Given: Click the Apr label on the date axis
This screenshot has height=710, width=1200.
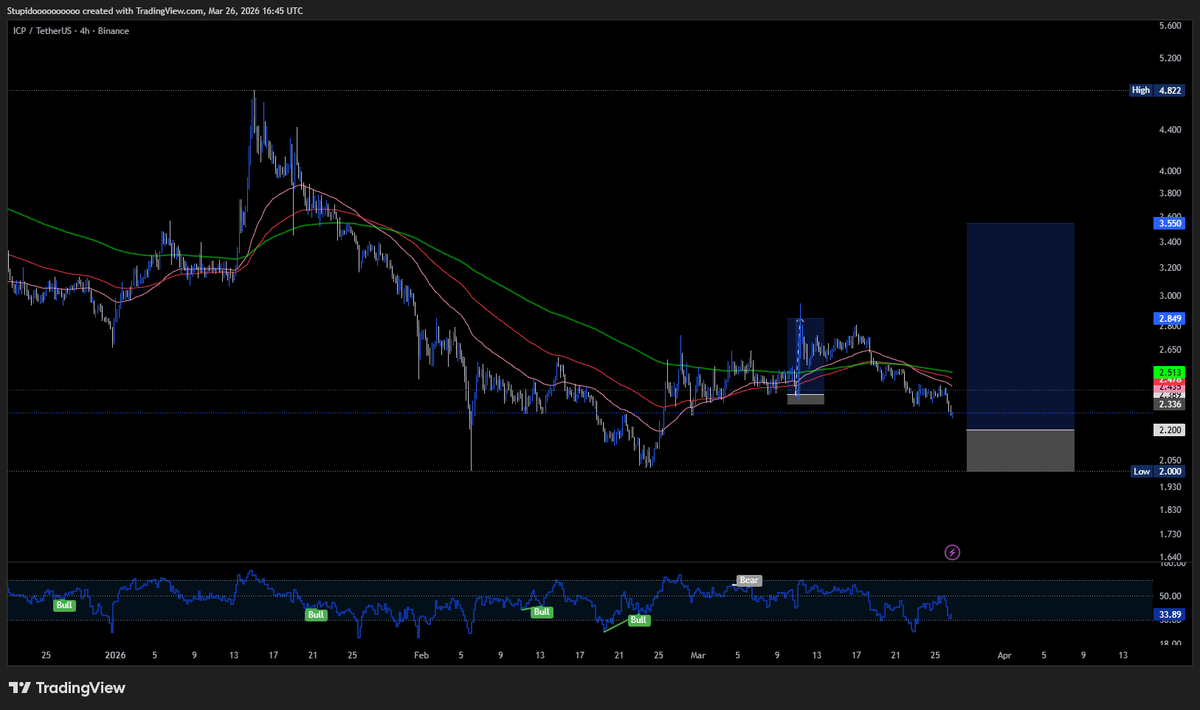Looking at the screenshot, I should (x=1004, y=655).
